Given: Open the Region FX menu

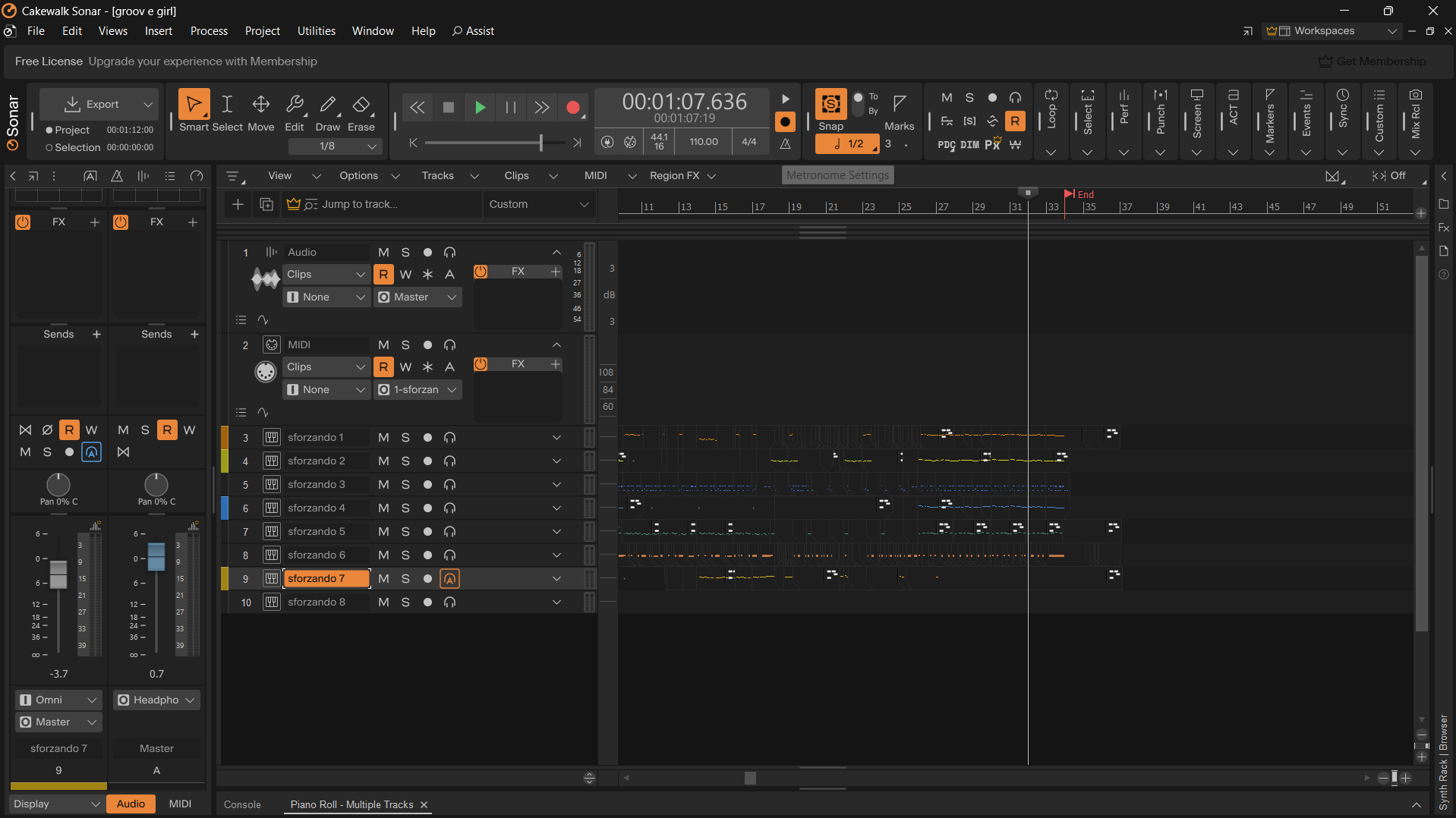Looking at the screenshot, I should (x=682, y=176).
